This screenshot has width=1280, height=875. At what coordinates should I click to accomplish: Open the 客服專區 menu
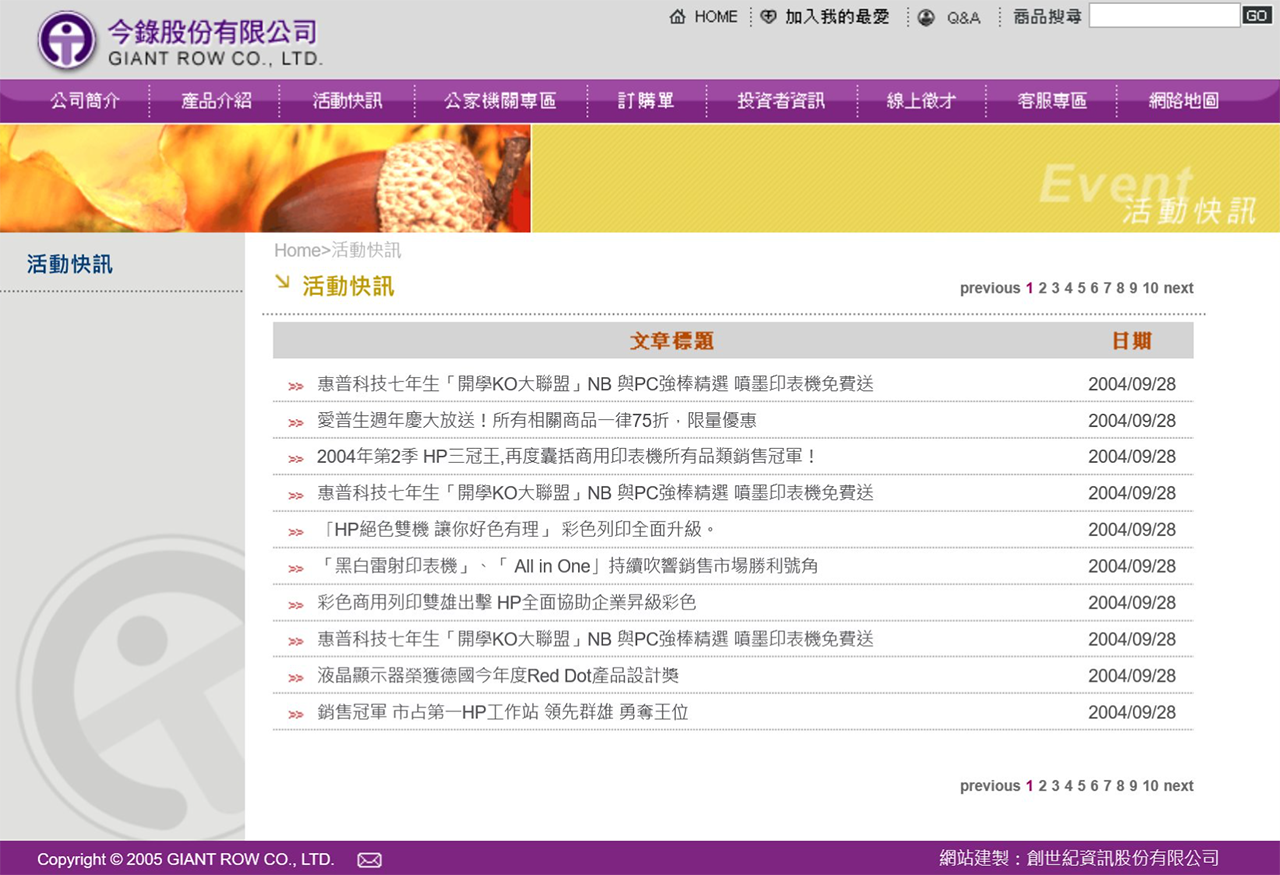point(1052,101)
